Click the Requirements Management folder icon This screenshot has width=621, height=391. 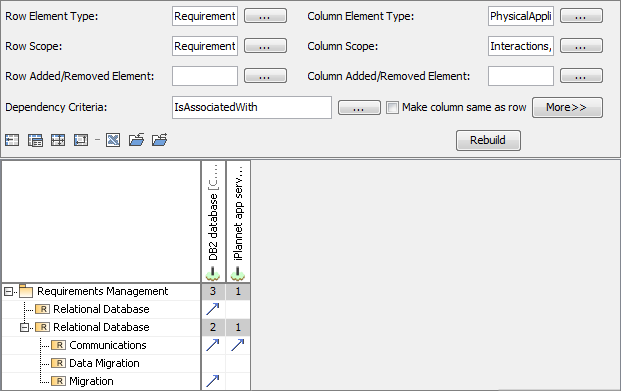tap(26, 291)
